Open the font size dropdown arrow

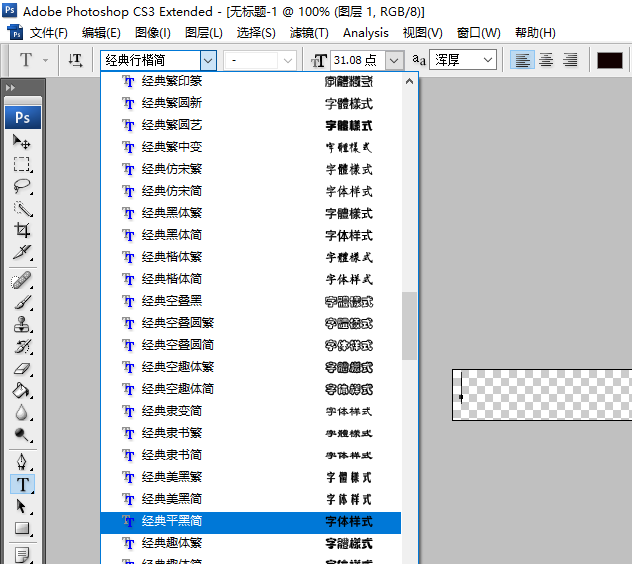pyautogui.click(x=394, y=60)
